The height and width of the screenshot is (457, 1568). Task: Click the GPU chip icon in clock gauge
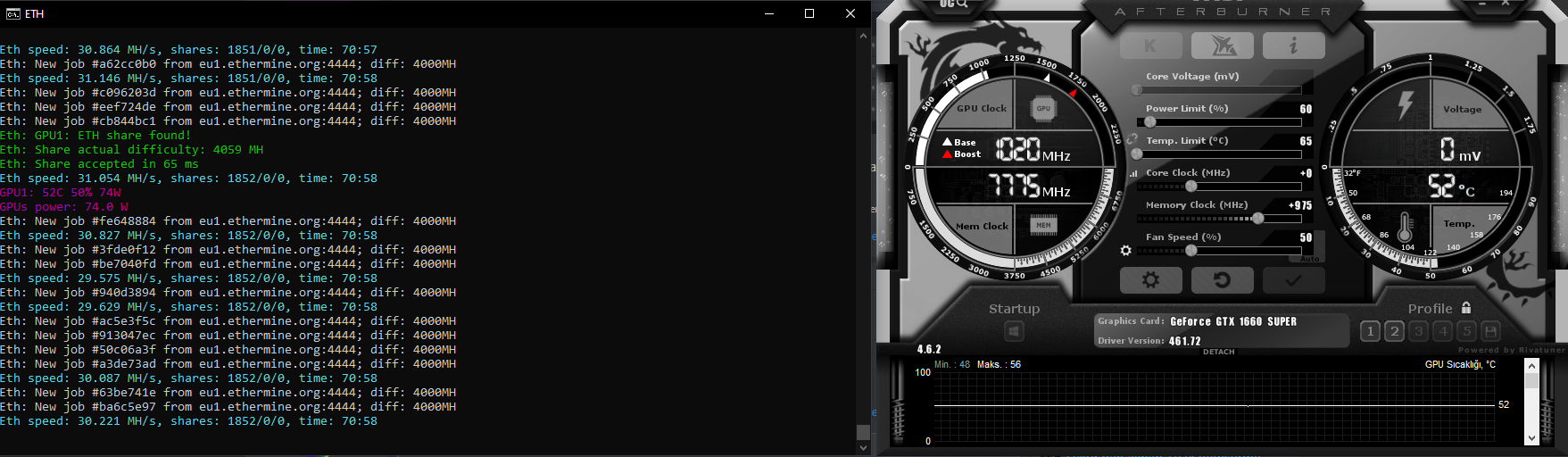click(1043, 108)
